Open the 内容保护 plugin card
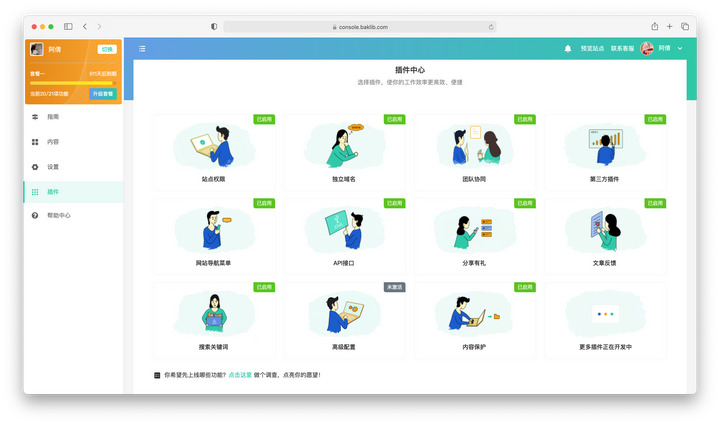 [x=475, y=320]
